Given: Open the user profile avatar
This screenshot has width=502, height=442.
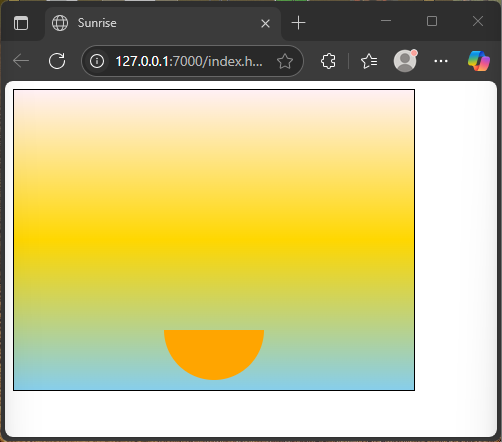Looking at the screenshot, I should [405, 61].
